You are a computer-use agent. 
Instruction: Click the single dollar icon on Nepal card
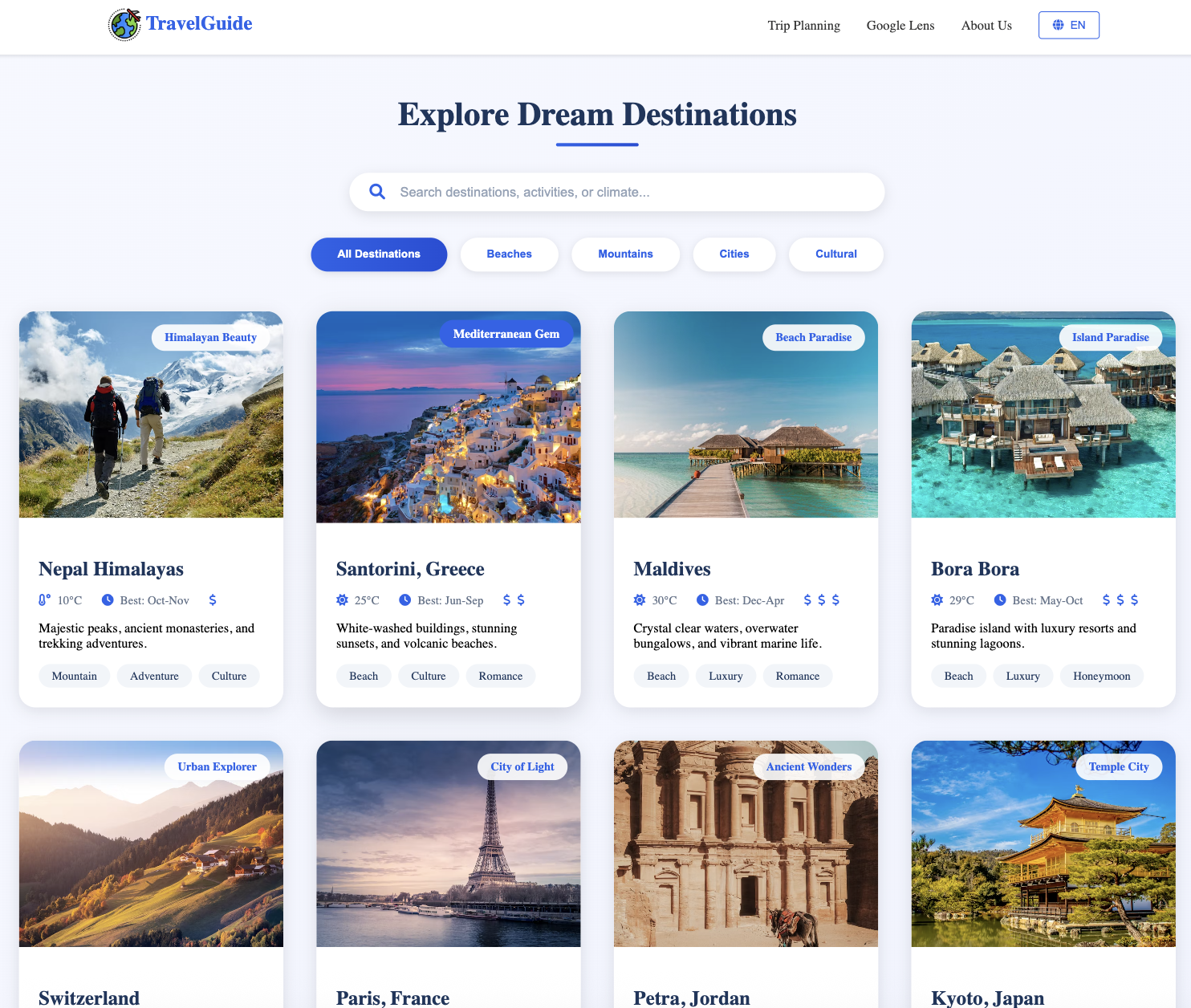(x=213, y=600)
